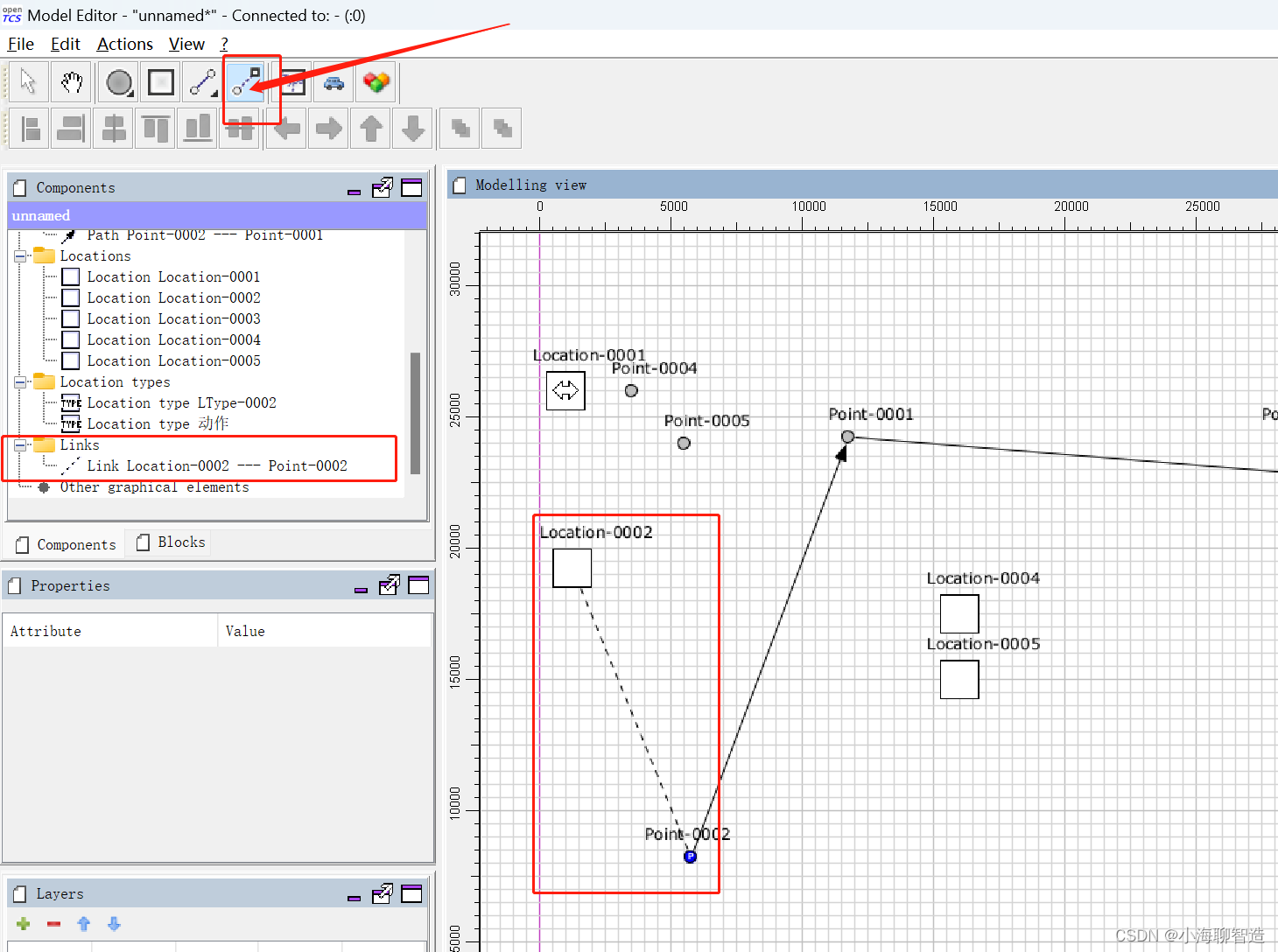Open the View menu
The height and width of the screenshot is (952, 1278).
(186, 44)
